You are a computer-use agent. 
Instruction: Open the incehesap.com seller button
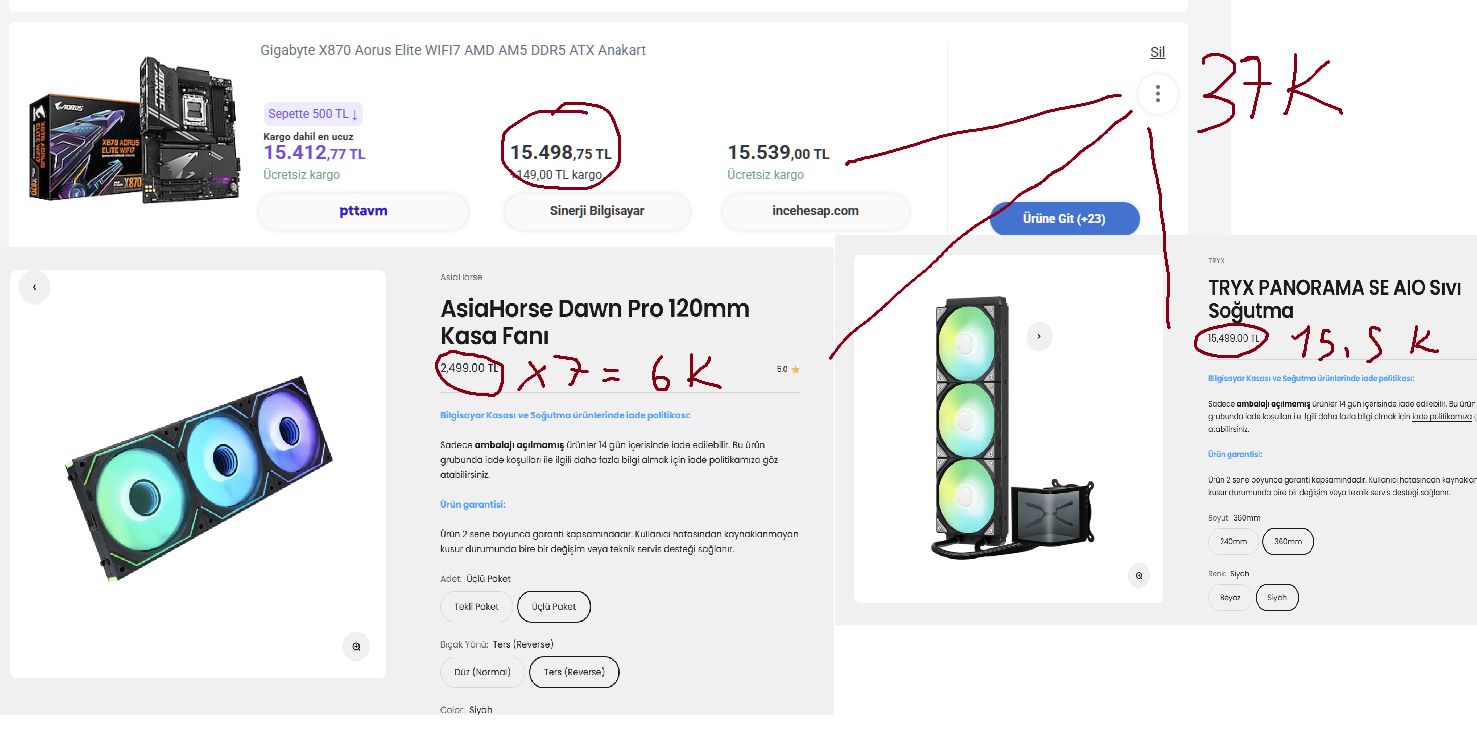pos(815,211)
